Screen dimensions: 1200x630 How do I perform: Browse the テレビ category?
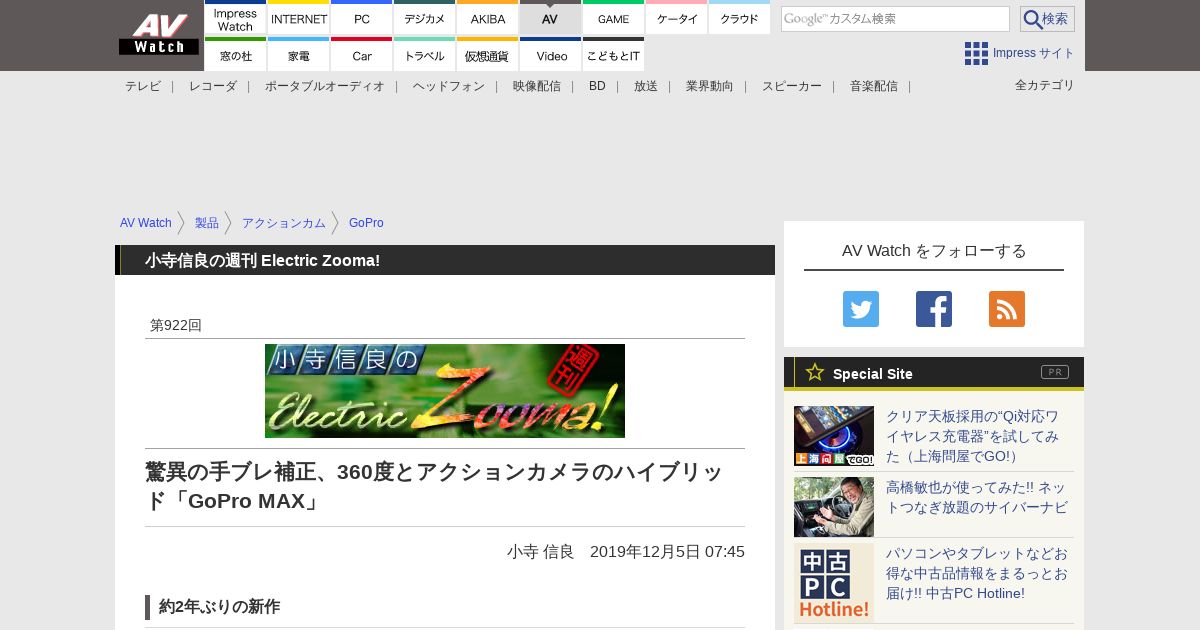pyautogui.click(x=143, y=86)
